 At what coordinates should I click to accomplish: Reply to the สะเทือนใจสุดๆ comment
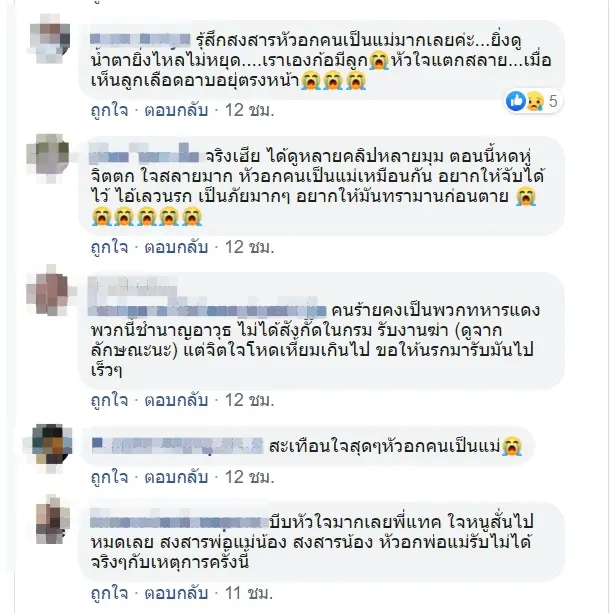[176, 477]
